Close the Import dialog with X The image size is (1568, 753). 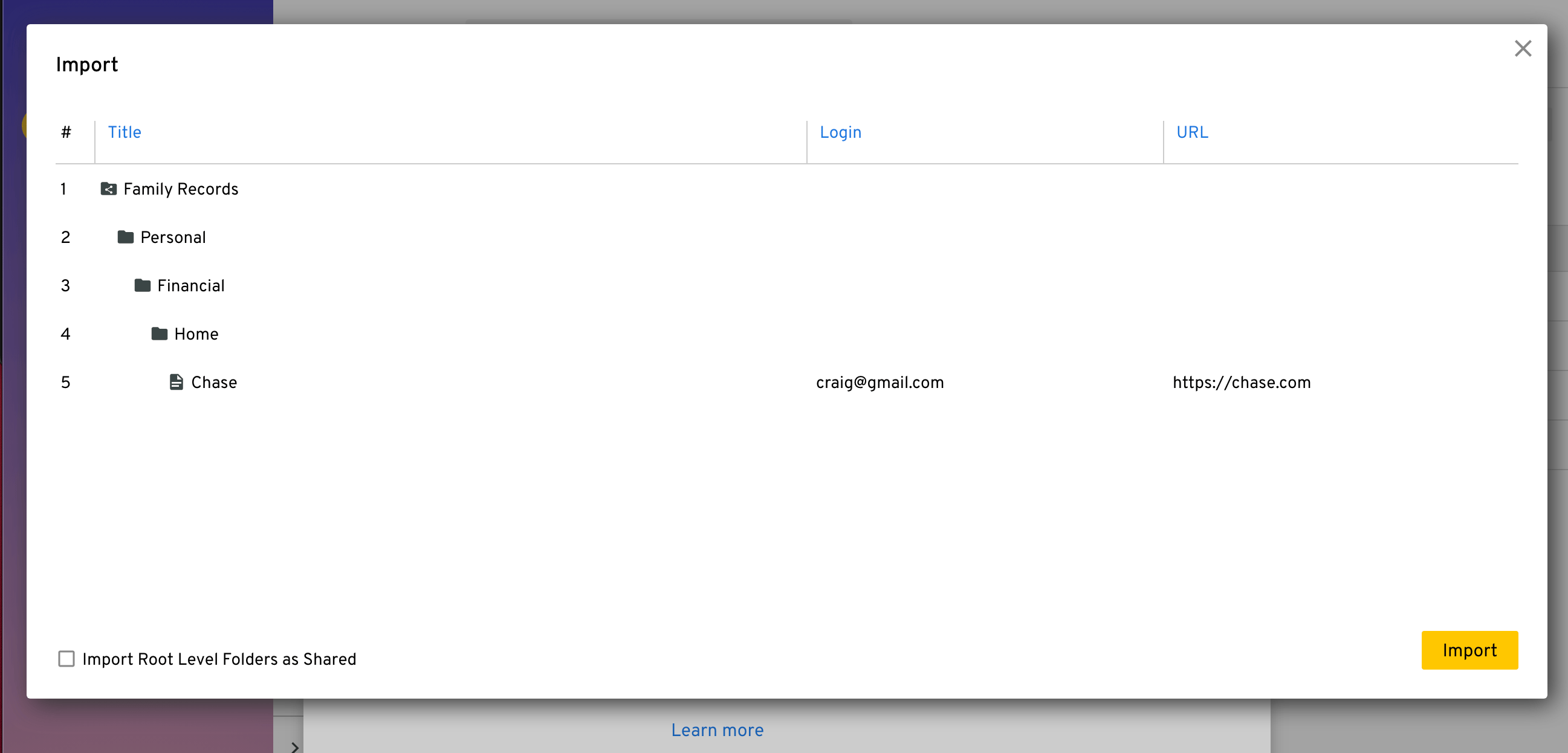click(x=1522, y=49)
